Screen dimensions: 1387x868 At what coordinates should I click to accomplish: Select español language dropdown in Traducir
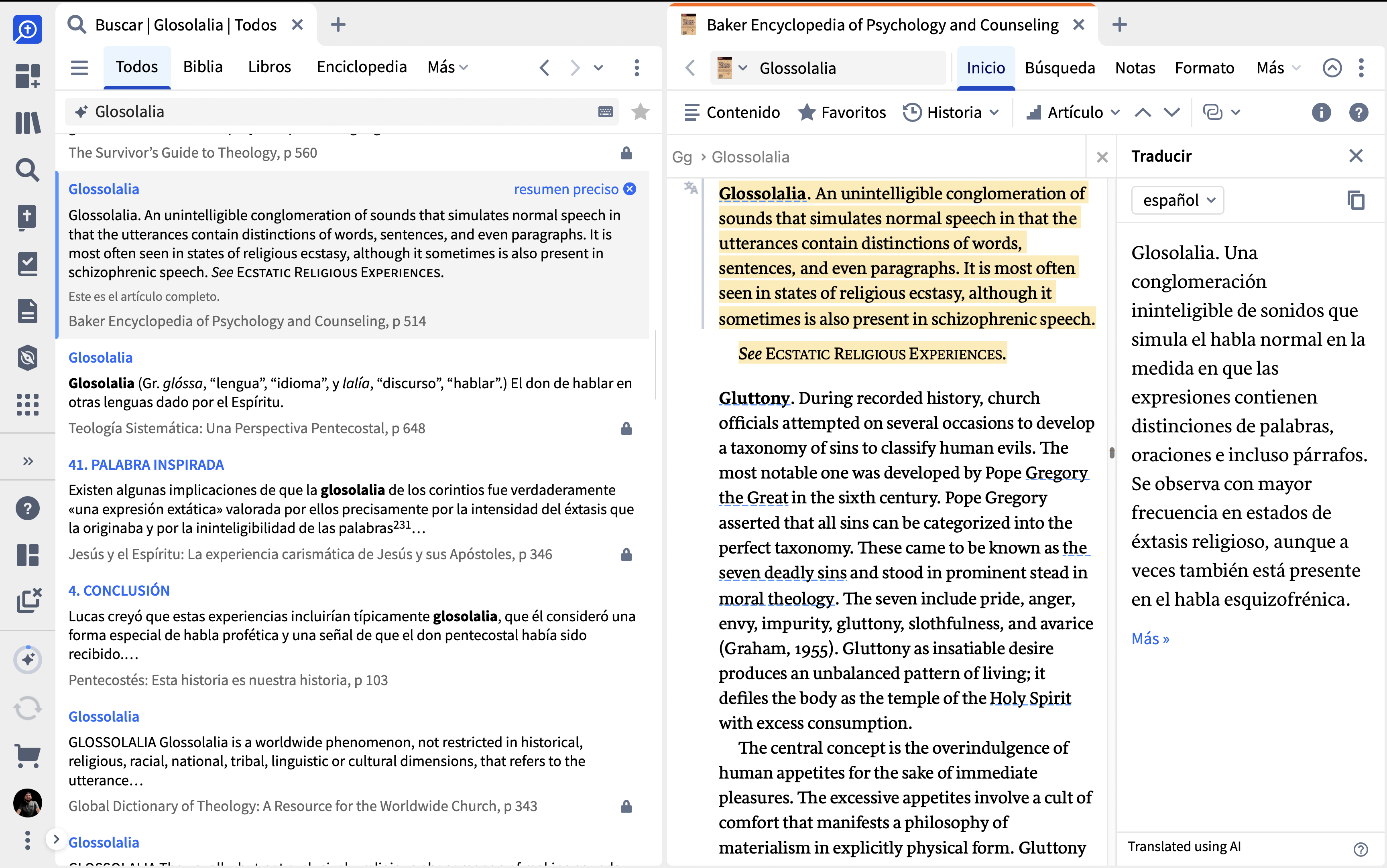[1178, 200]
